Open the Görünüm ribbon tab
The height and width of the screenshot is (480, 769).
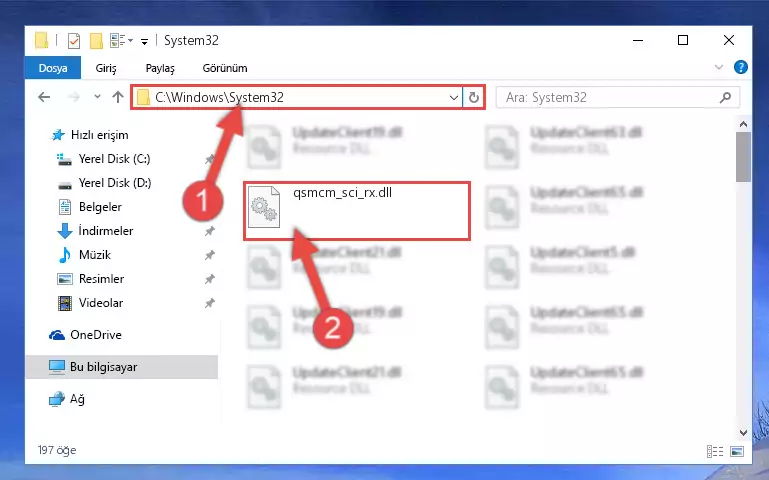click(x=225, y=68)
